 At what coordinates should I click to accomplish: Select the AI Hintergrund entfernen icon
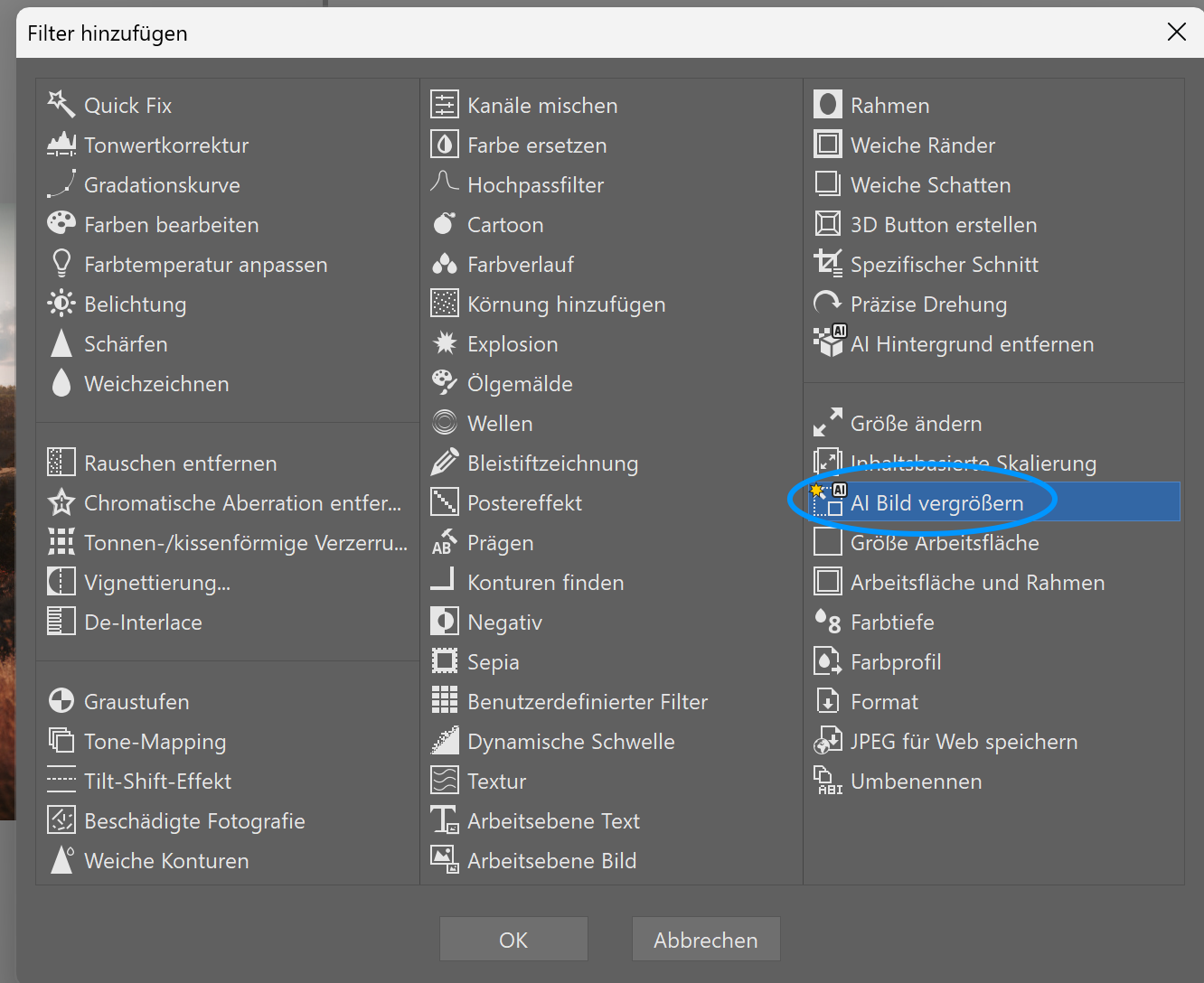click(828, 343)
